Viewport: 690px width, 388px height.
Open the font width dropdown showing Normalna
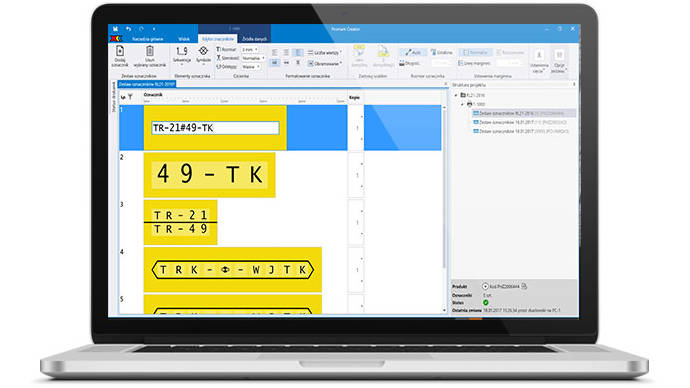tap(253, 58)
